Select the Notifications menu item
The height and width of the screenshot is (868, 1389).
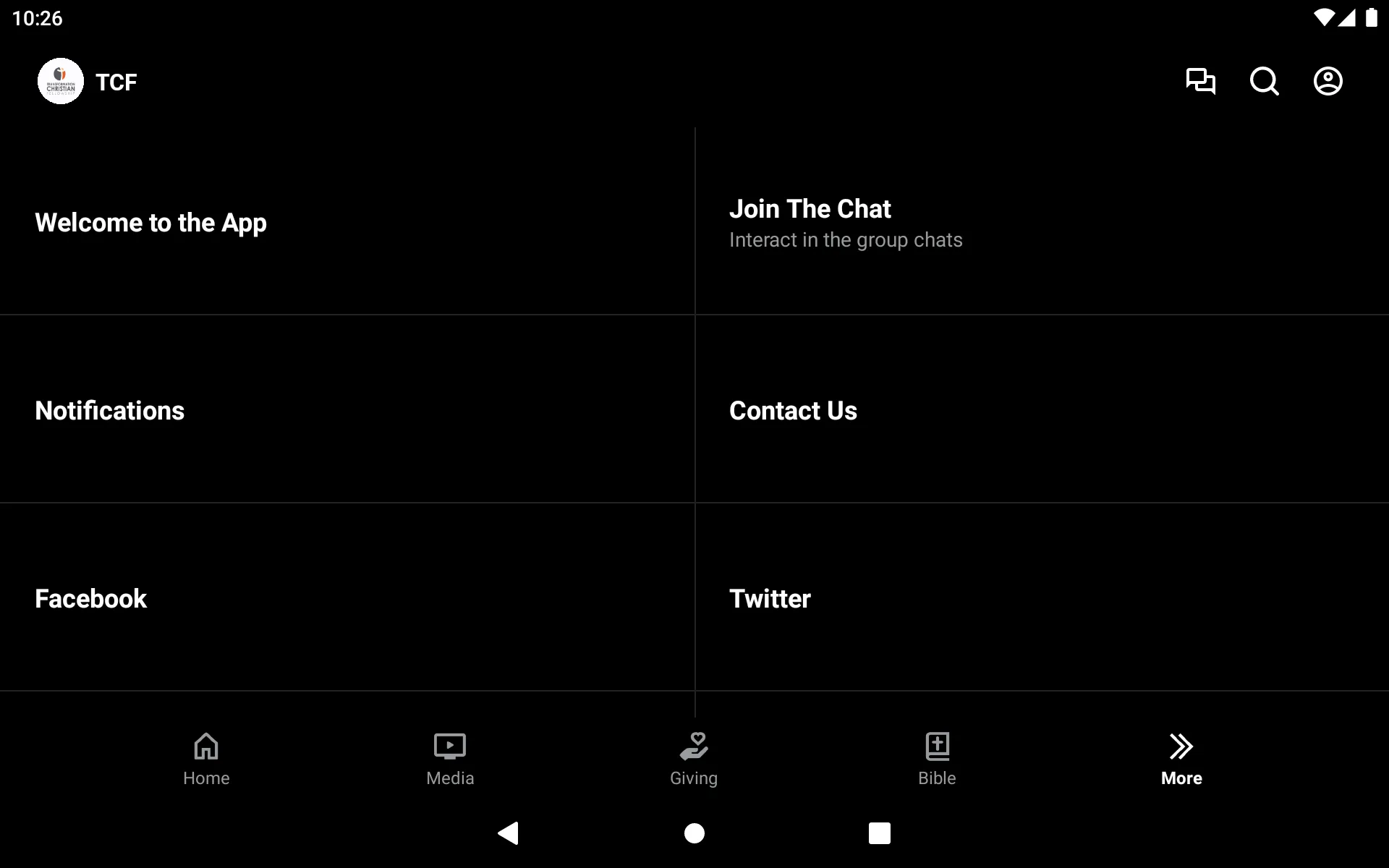point(109,409)
